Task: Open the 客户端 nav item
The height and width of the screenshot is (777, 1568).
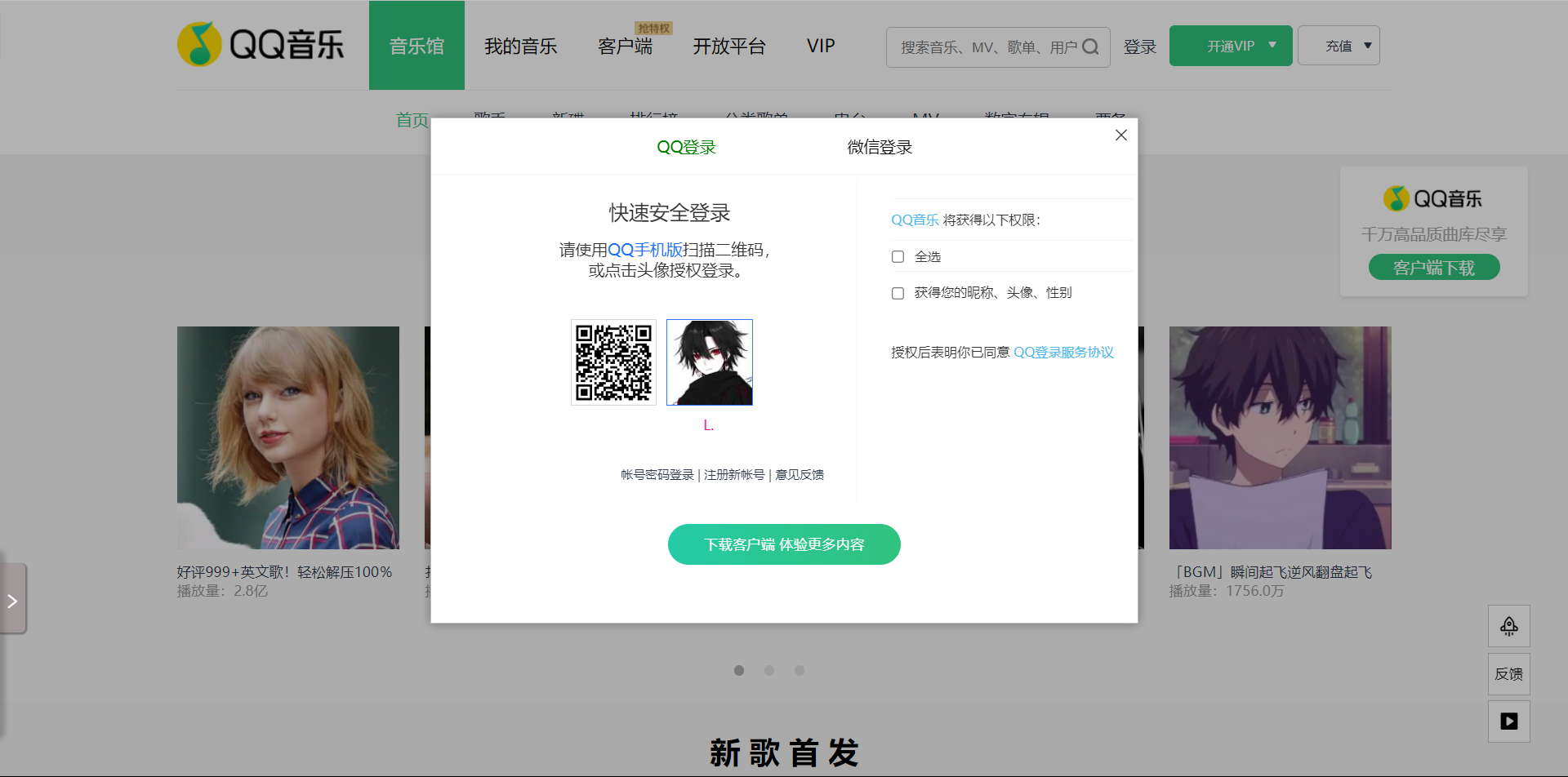Action: tap(625, 46)
